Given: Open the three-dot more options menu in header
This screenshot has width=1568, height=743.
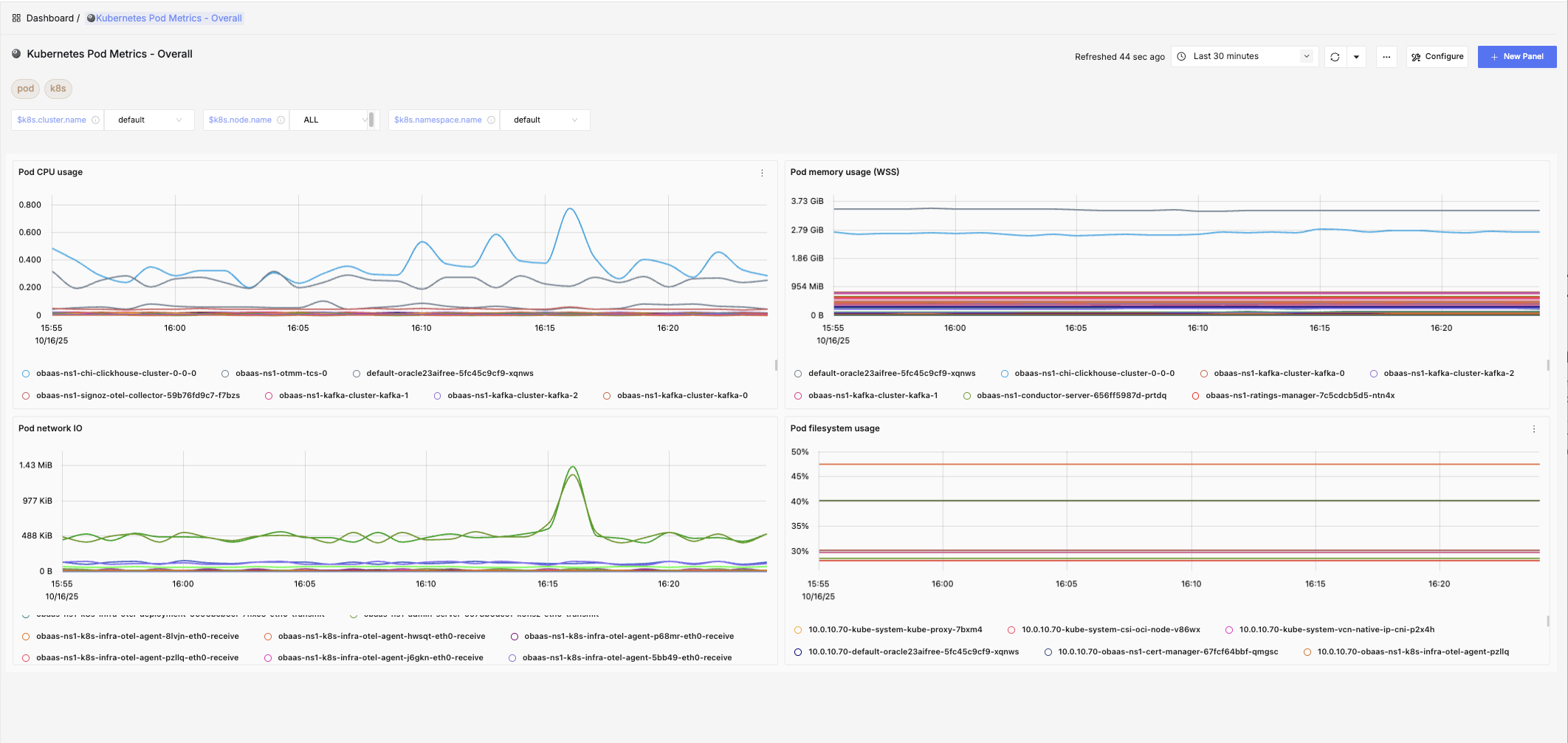Looking at the screenshot, I should pyautogui.click(x=1386, y=56).
